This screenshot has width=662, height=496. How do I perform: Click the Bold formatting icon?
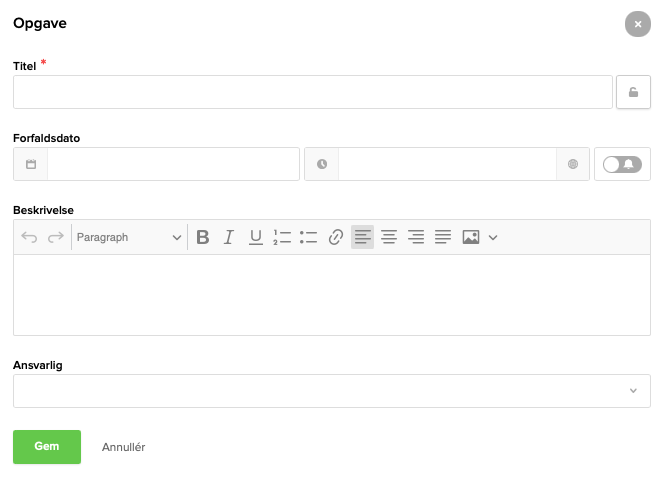203,237
